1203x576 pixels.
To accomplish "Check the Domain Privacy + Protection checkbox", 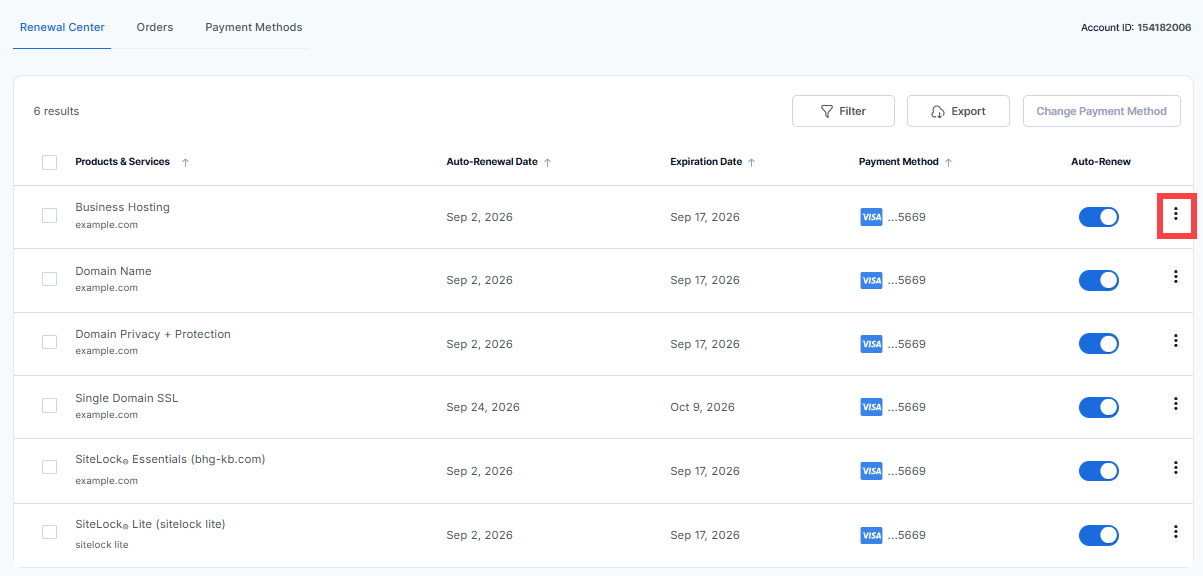I will [49, 342].
